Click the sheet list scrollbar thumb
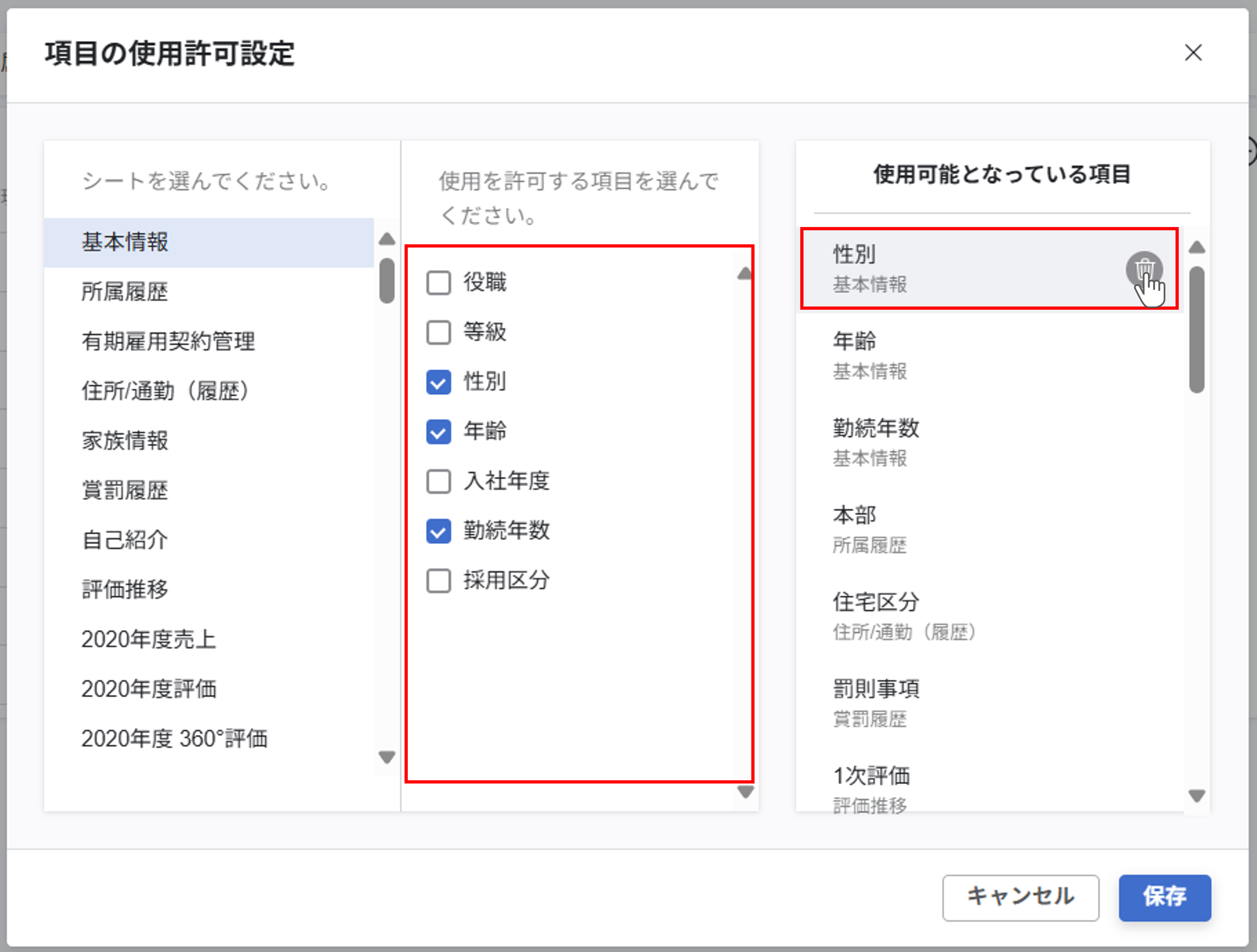 click(387, 280)
